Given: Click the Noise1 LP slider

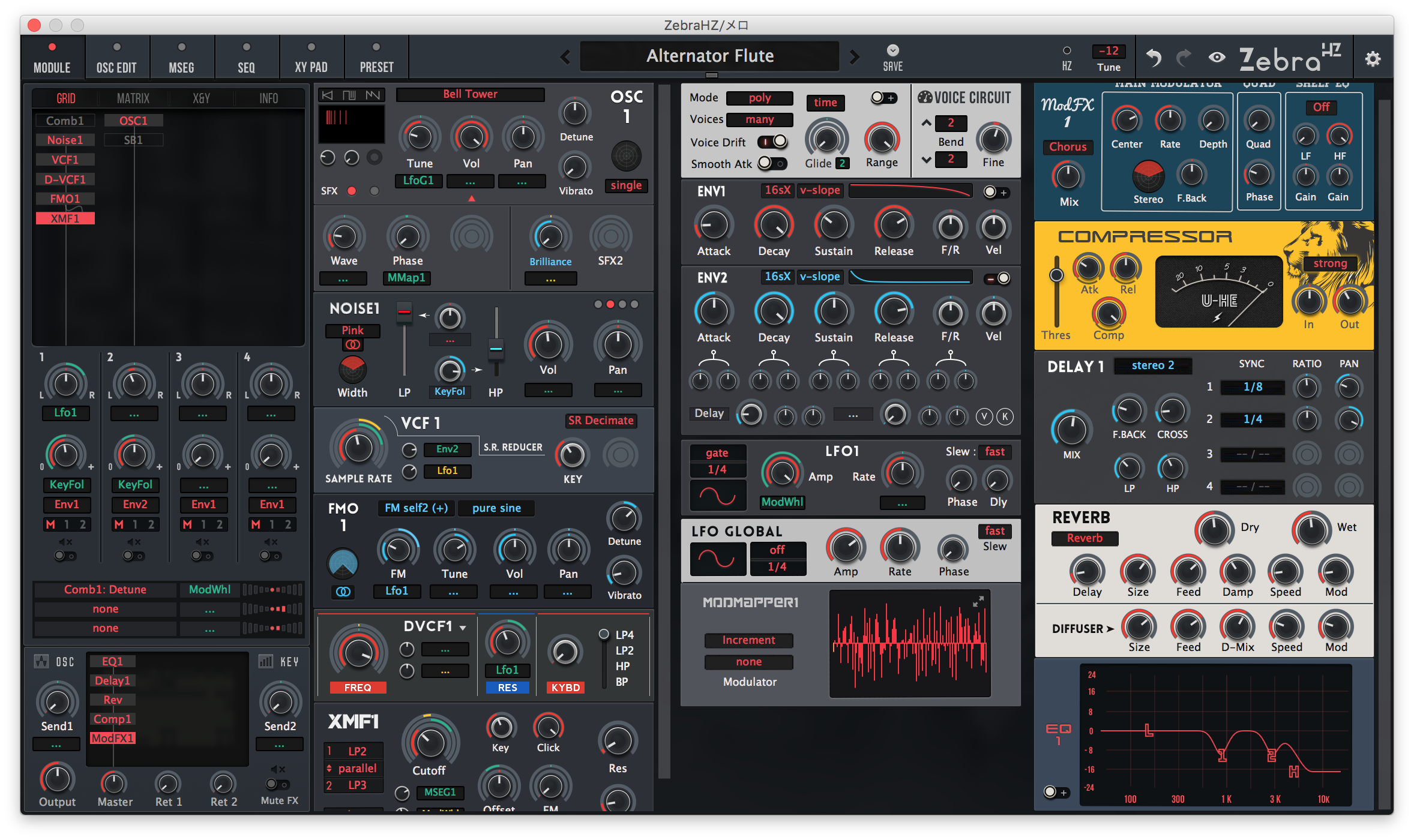Looking at the screenshot, I should [405, 339].
